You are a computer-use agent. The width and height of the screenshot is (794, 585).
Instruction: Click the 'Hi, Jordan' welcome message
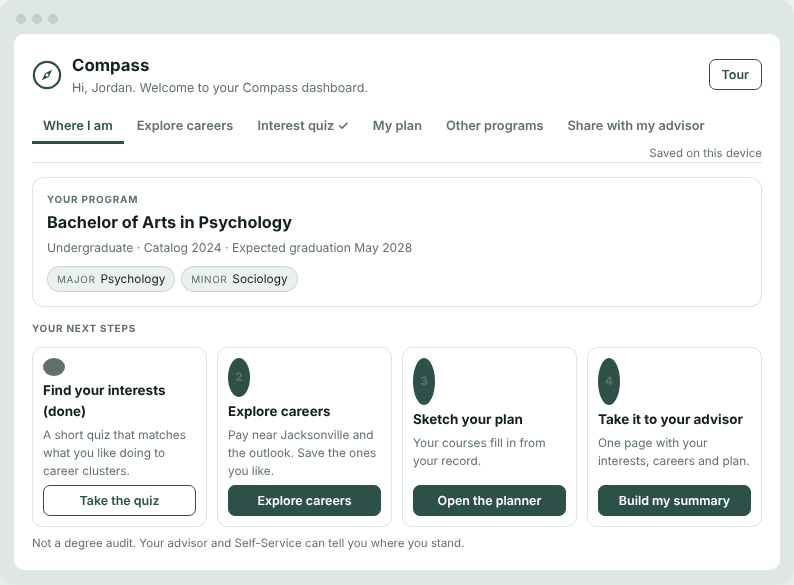(x=220, y=88)
